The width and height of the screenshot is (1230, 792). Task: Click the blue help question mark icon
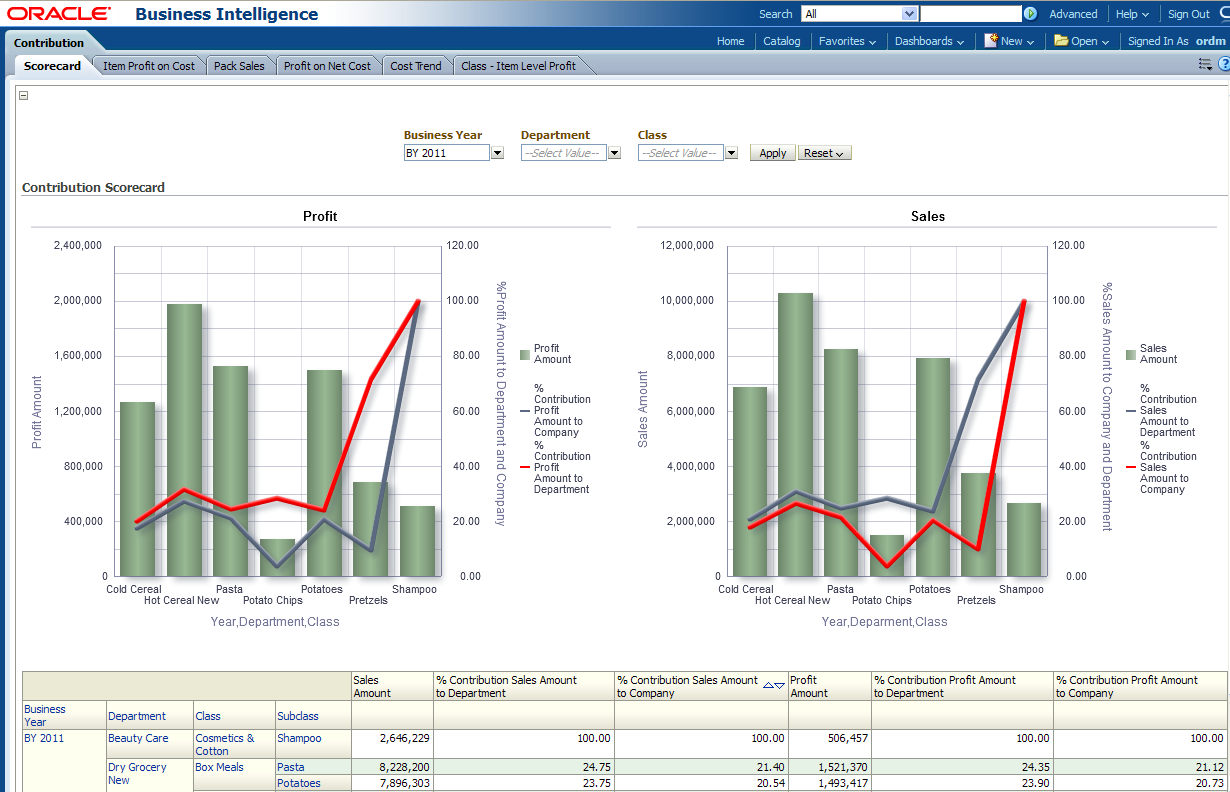1223,64
